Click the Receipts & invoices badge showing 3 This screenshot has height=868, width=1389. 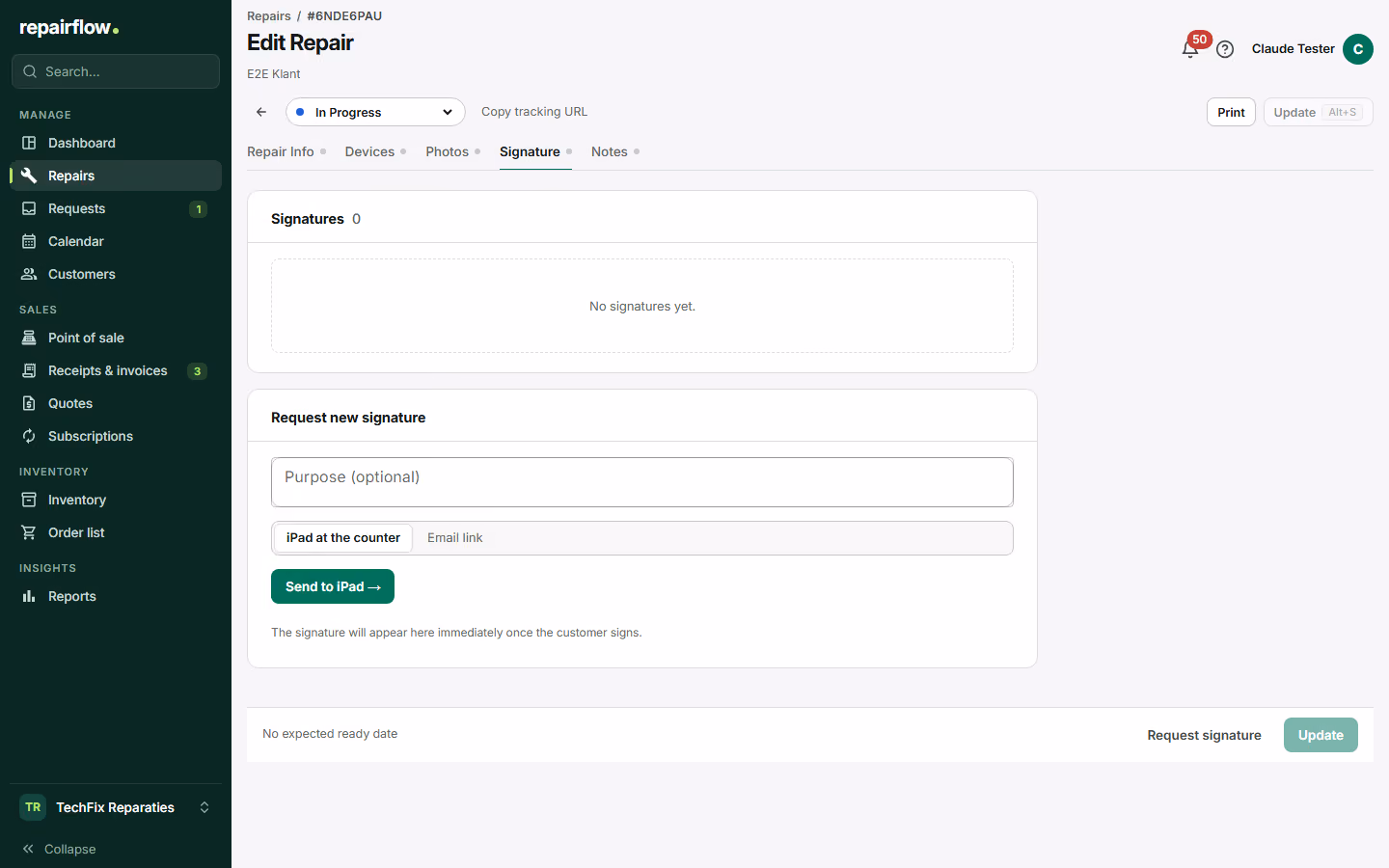[x=197, y=371]
